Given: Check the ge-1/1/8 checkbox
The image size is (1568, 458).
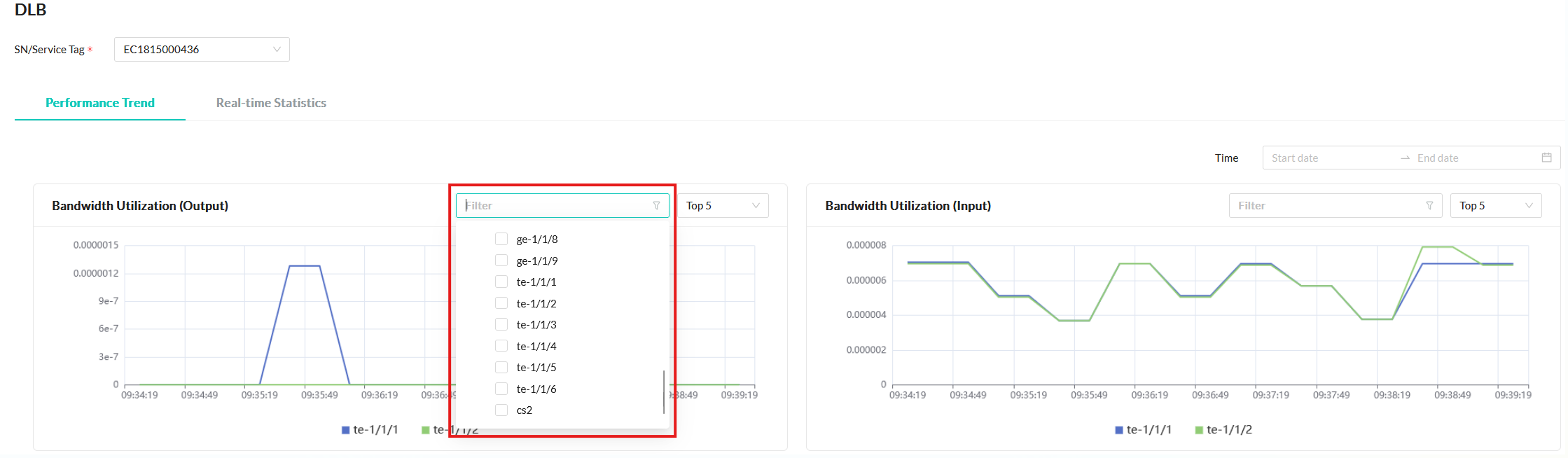Looking at the screenshot, I should pyautogui.click(x=501, y=240).
